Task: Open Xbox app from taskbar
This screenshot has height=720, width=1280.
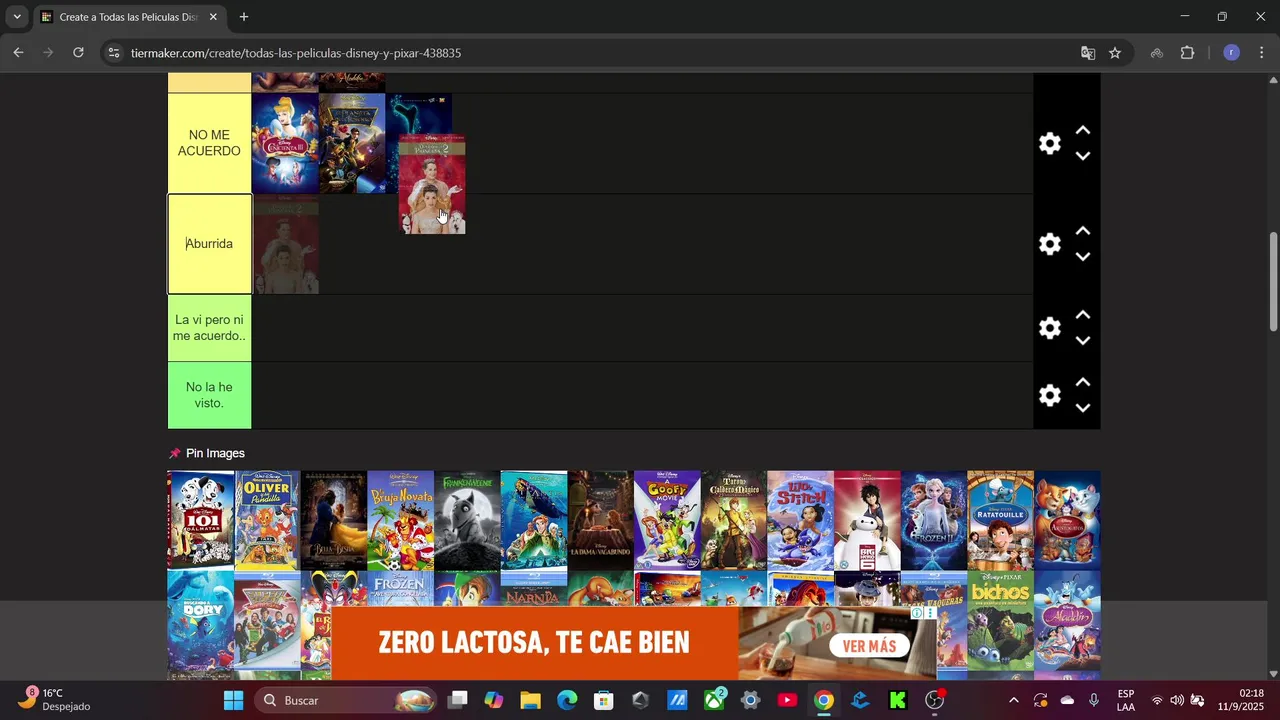Action: pyautogui.click(x=715, y=700)
